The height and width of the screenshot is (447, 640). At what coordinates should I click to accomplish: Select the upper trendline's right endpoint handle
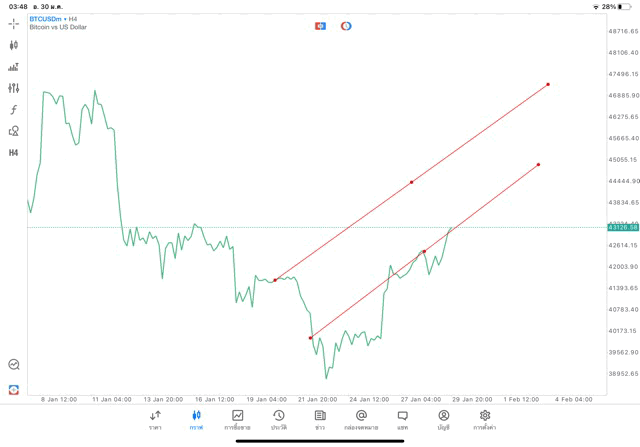pyautogui.click(x=548, y=84)
